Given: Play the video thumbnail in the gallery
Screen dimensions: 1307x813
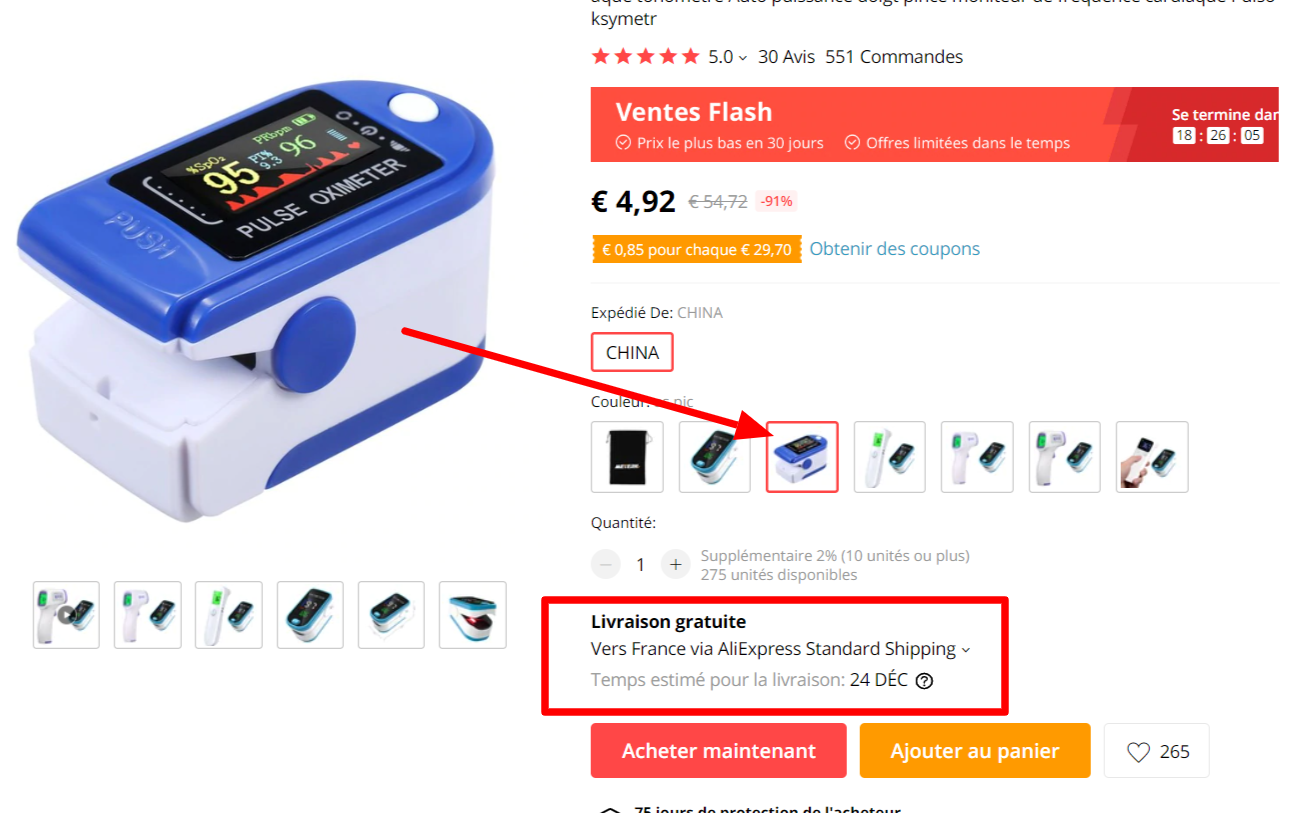Looking at the screenshot, I should (66, 615).
